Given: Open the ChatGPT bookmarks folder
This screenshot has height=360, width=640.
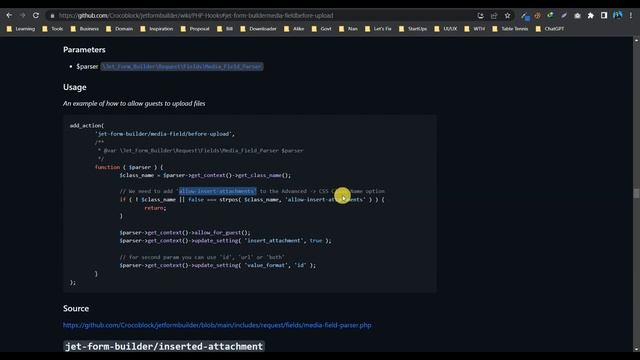Looking at the screenshot, I should [x=550, y=29].
